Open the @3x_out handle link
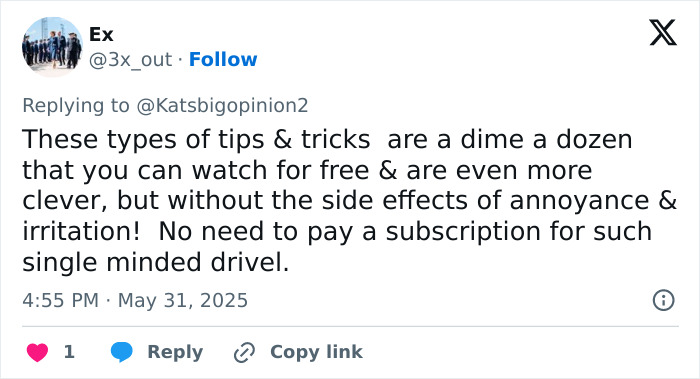This screenshot has width=700, height=379. point(130,60)
